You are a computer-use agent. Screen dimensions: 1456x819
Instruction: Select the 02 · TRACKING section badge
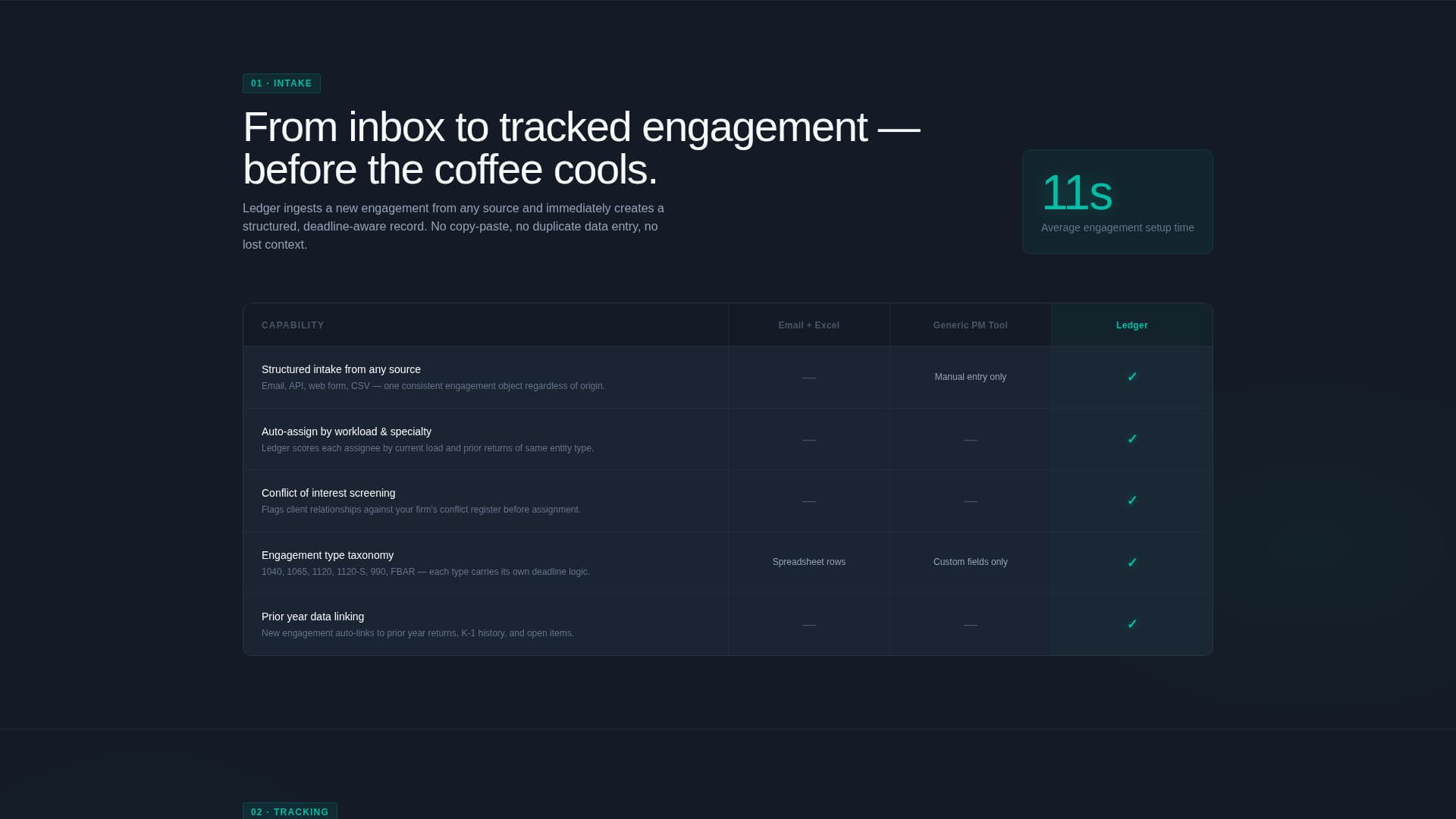tap(290, 811)
